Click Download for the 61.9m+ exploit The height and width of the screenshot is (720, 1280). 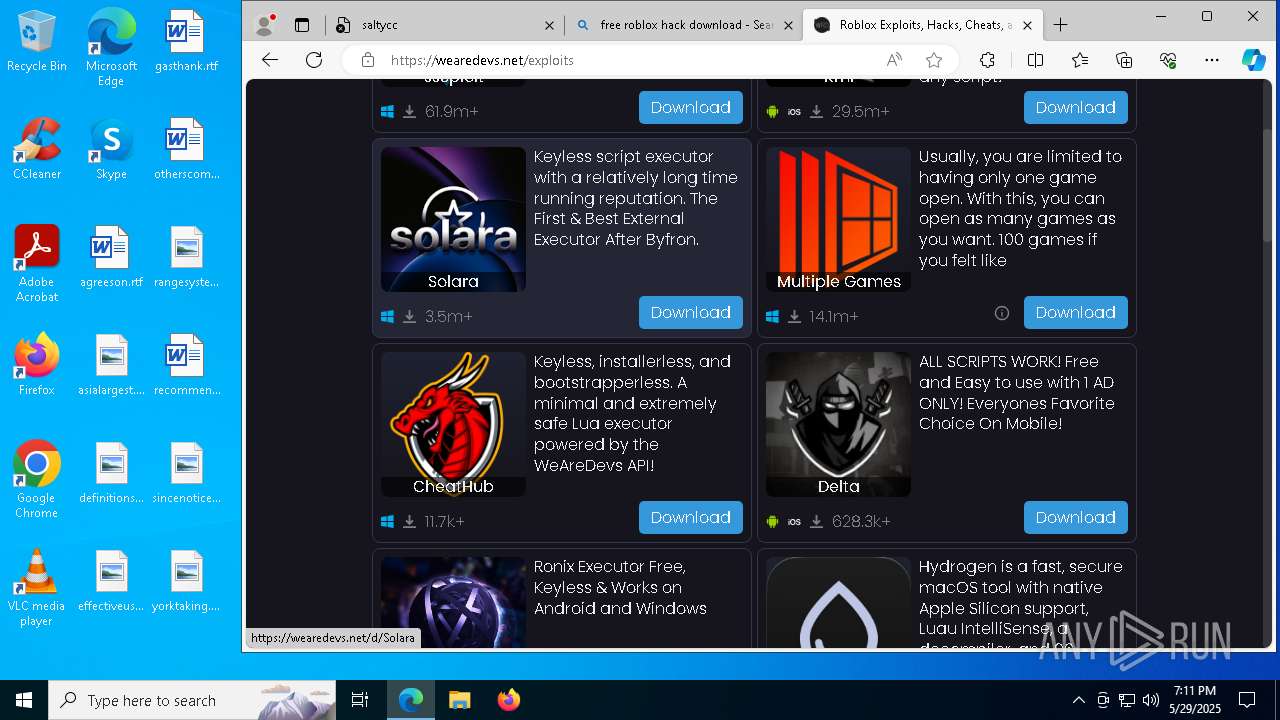click(x=691, y=107)
